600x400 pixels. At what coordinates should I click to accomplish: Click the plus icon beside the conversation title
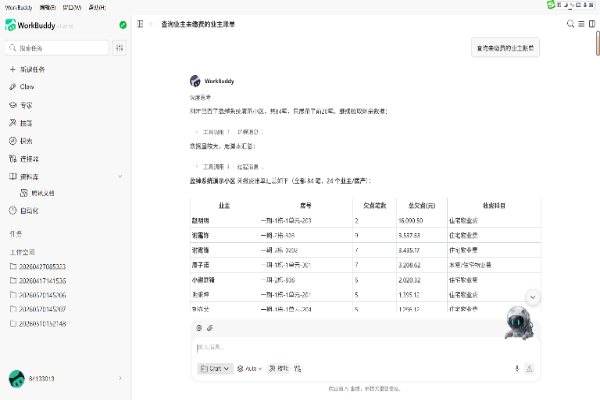tap(151, 24)
